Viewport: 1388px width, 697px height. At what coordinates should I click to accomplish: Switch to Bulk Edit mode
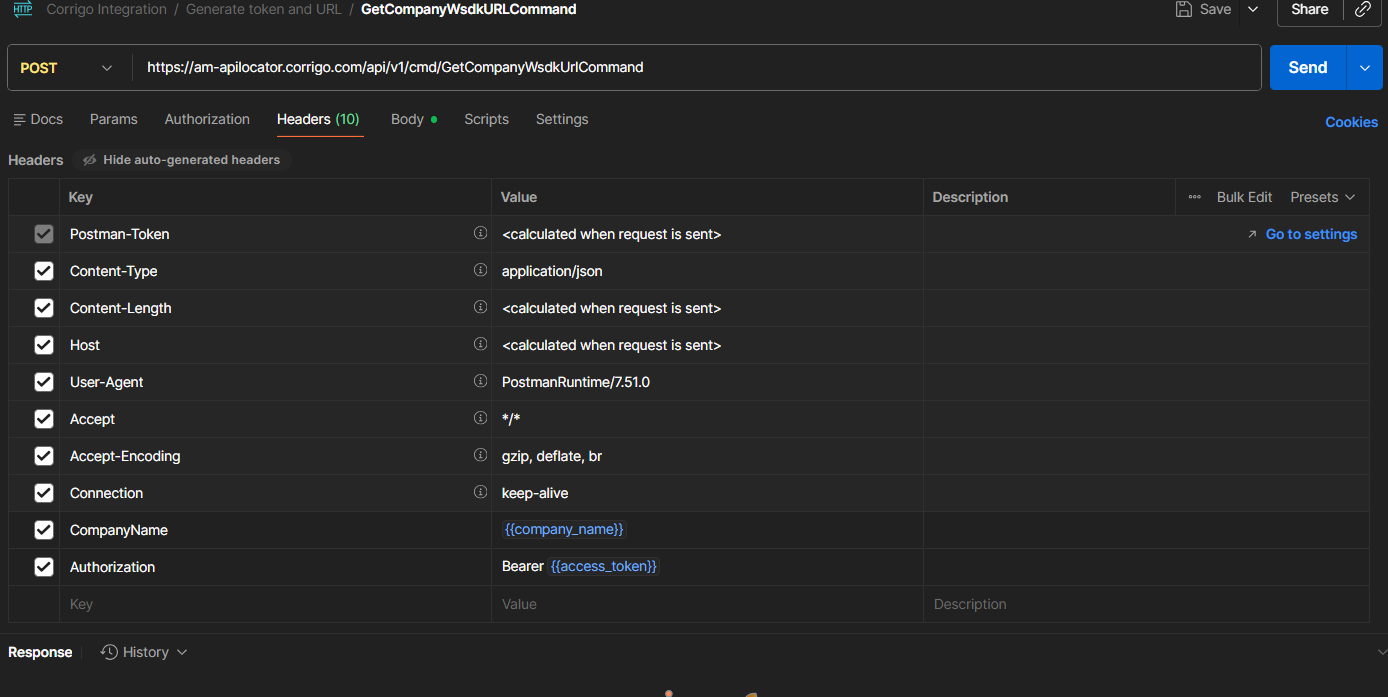point(1244,197)
